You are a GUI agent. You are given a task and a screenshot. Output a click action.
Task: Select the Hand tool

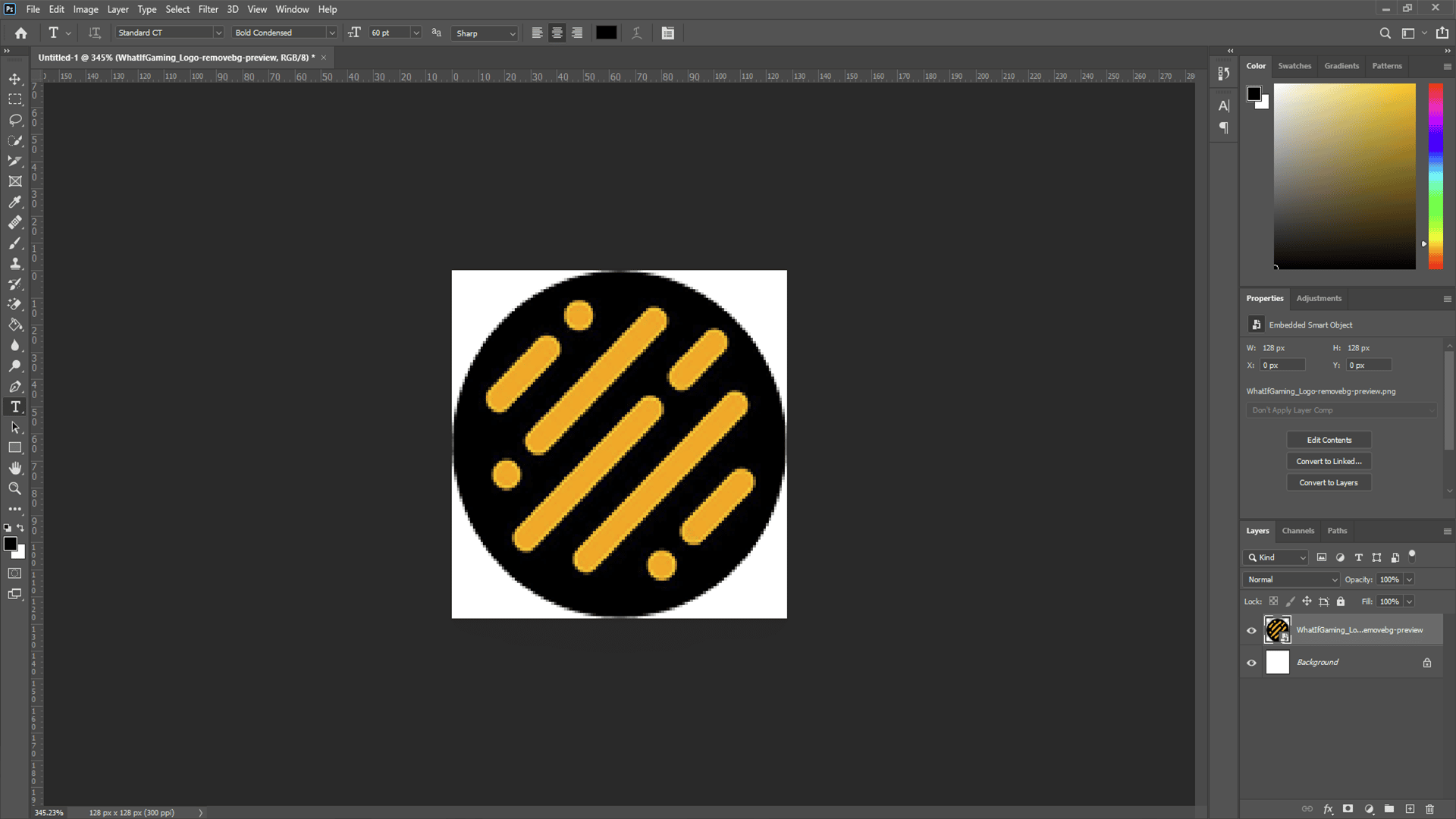click(x=15, y=468)
